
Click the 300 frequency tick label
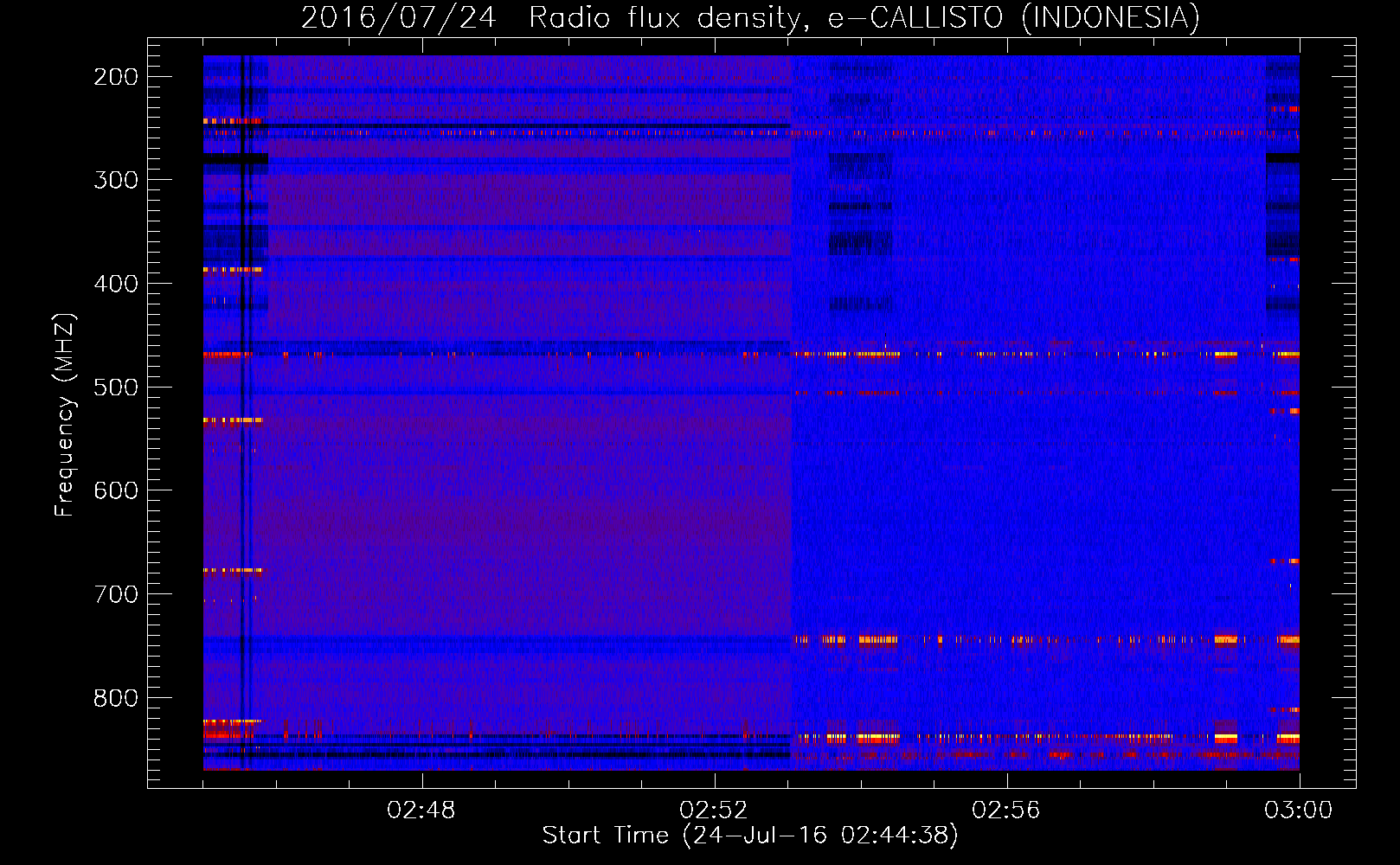116,180
